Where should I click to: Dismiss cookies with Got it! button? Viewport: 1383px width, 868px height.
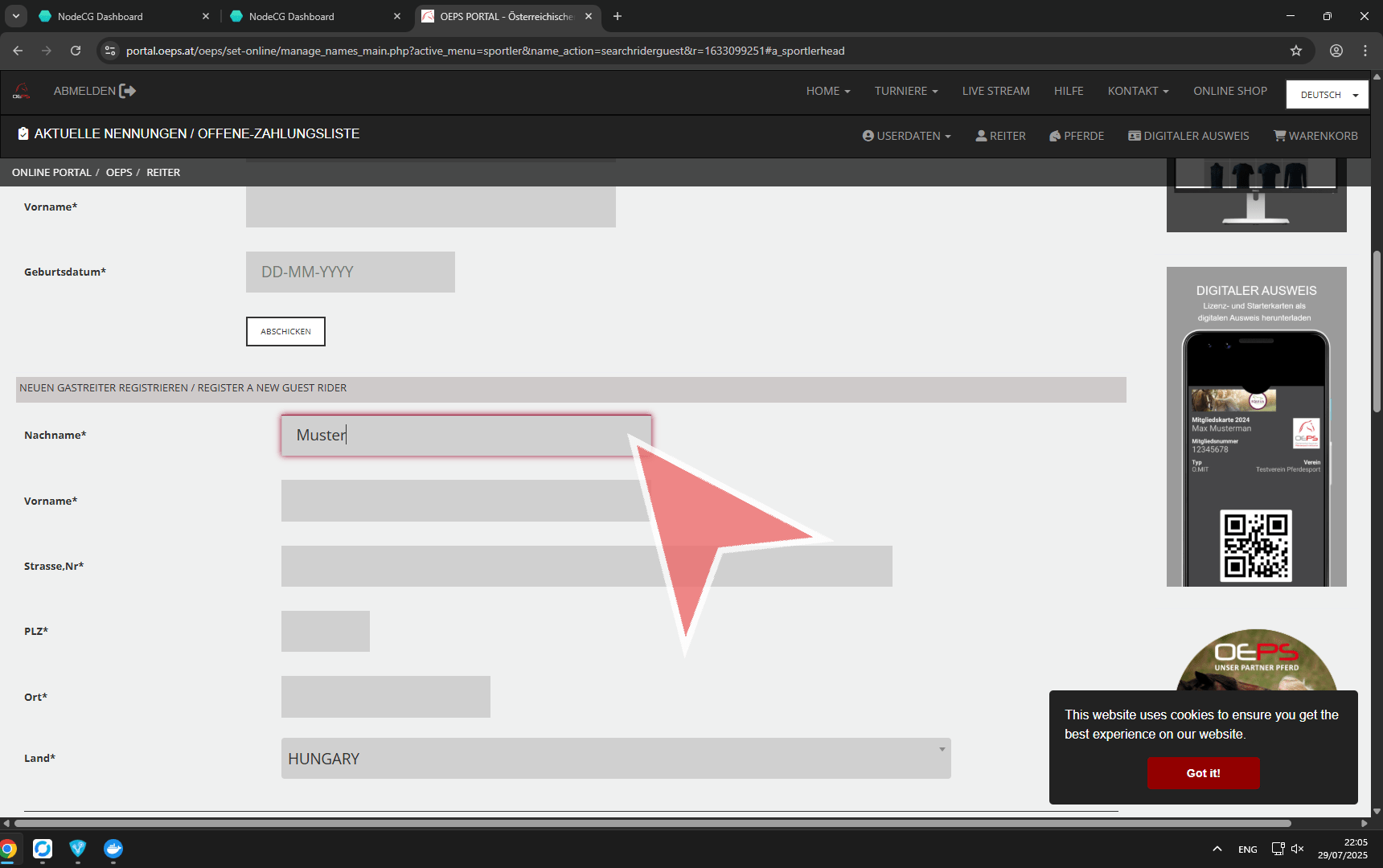coord(1203,773)
